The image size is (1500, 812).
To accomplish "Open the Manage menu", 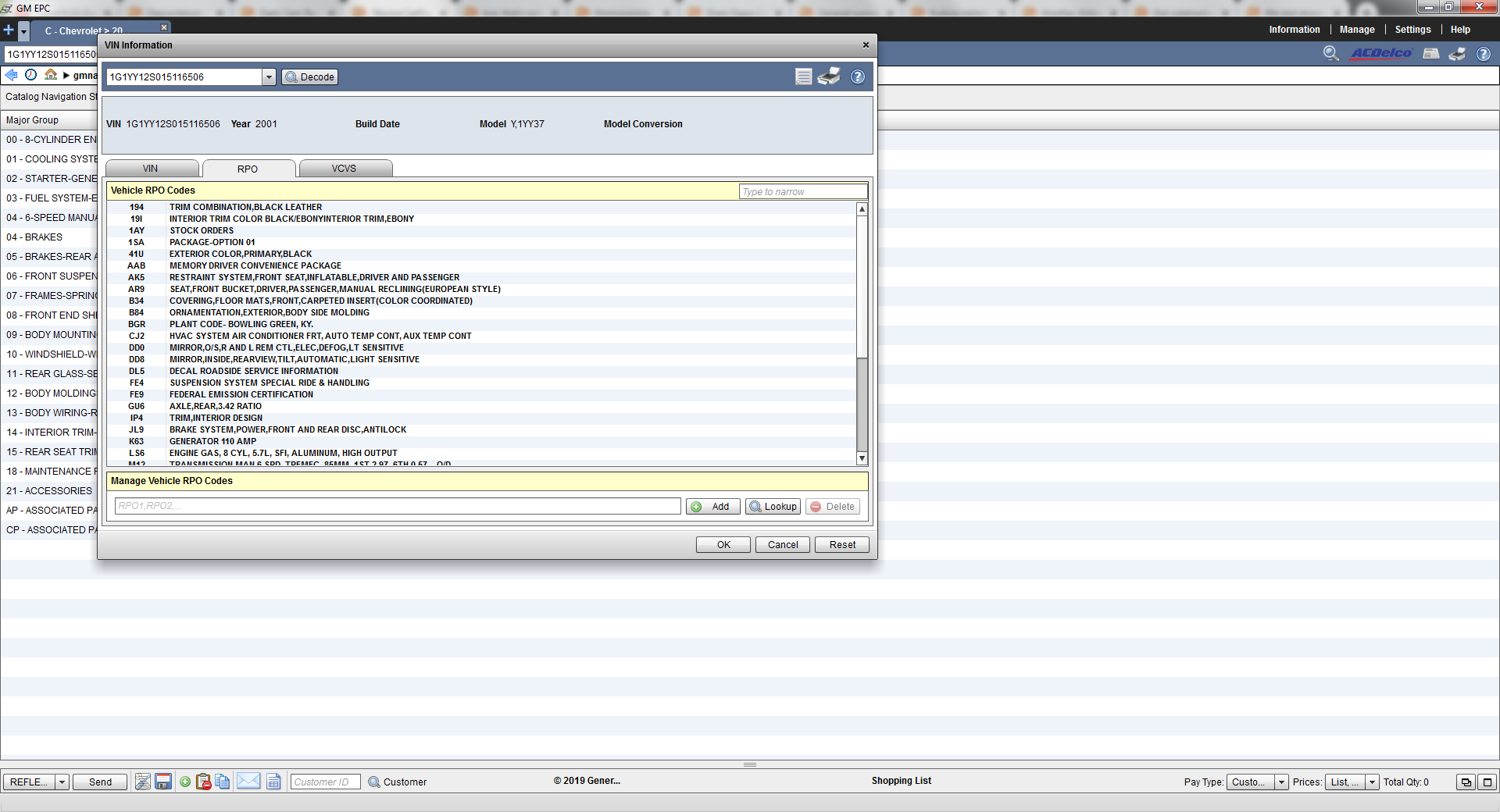I will pyautogui.click(x=1357, y=30).
